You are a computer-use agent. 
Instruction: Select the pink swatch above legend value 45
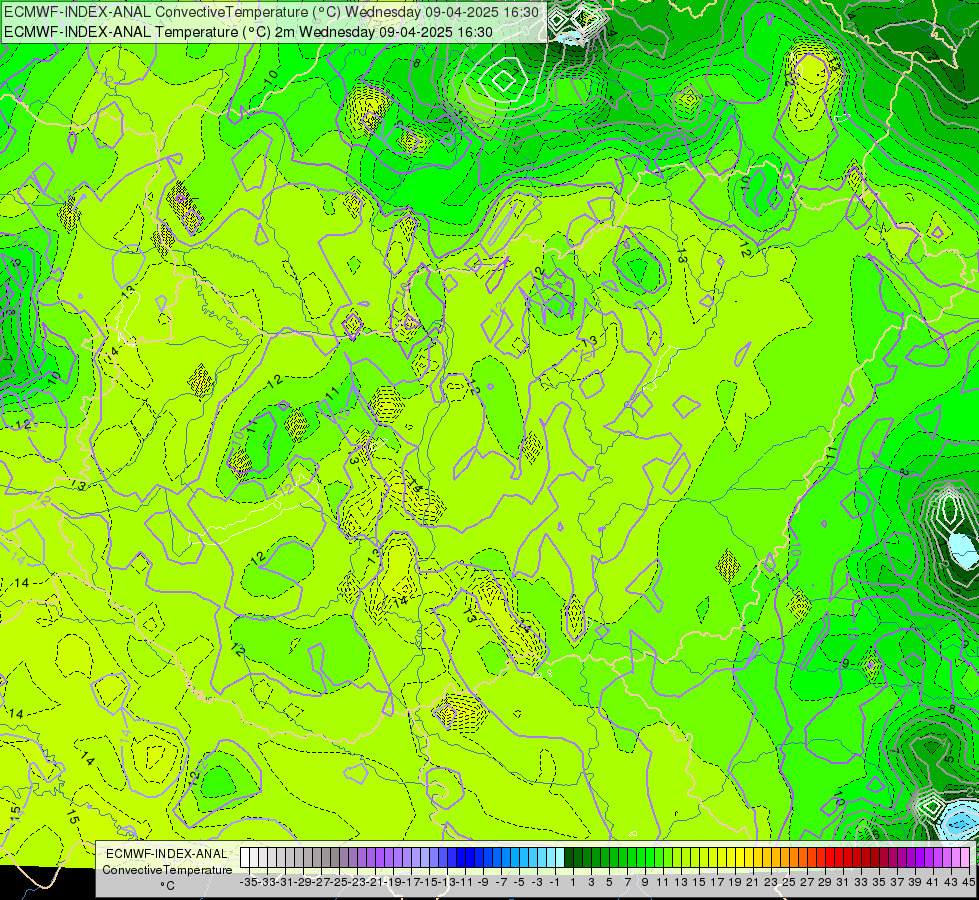(x=965, y=858)
